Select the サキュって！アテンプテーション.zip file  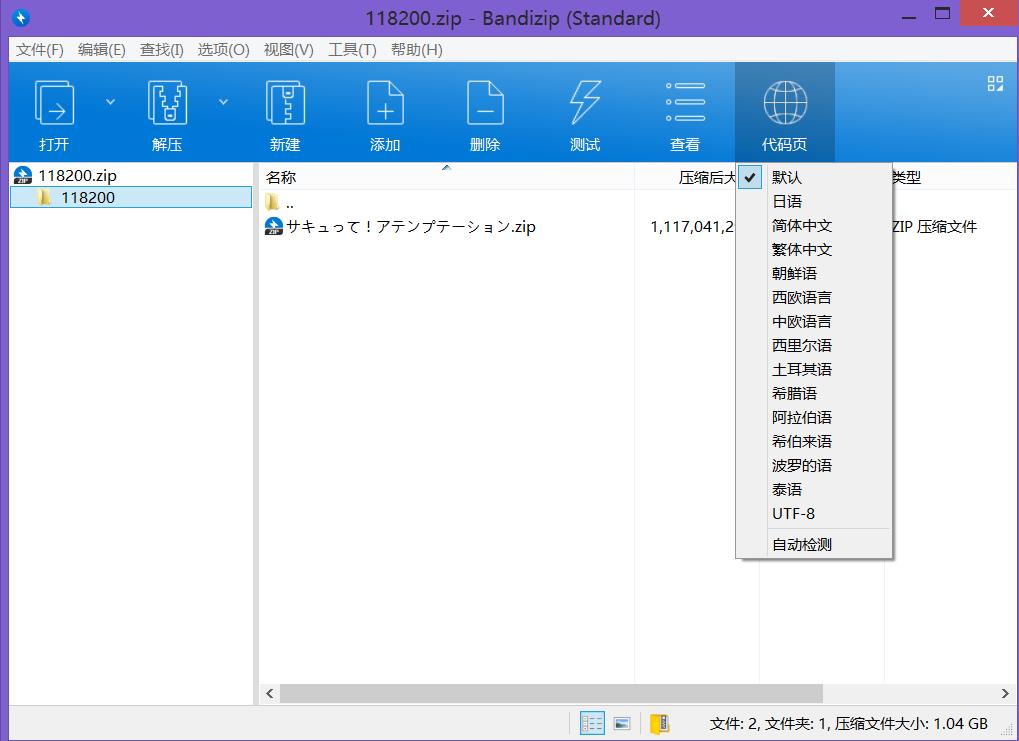click(x=410, y=227)
